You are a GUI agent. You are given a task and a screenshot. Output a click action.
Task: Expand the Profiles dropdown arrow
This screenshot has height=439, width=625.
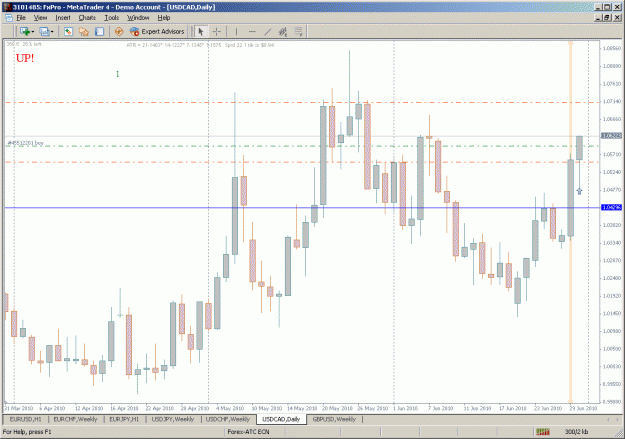[x=52, y=31]
